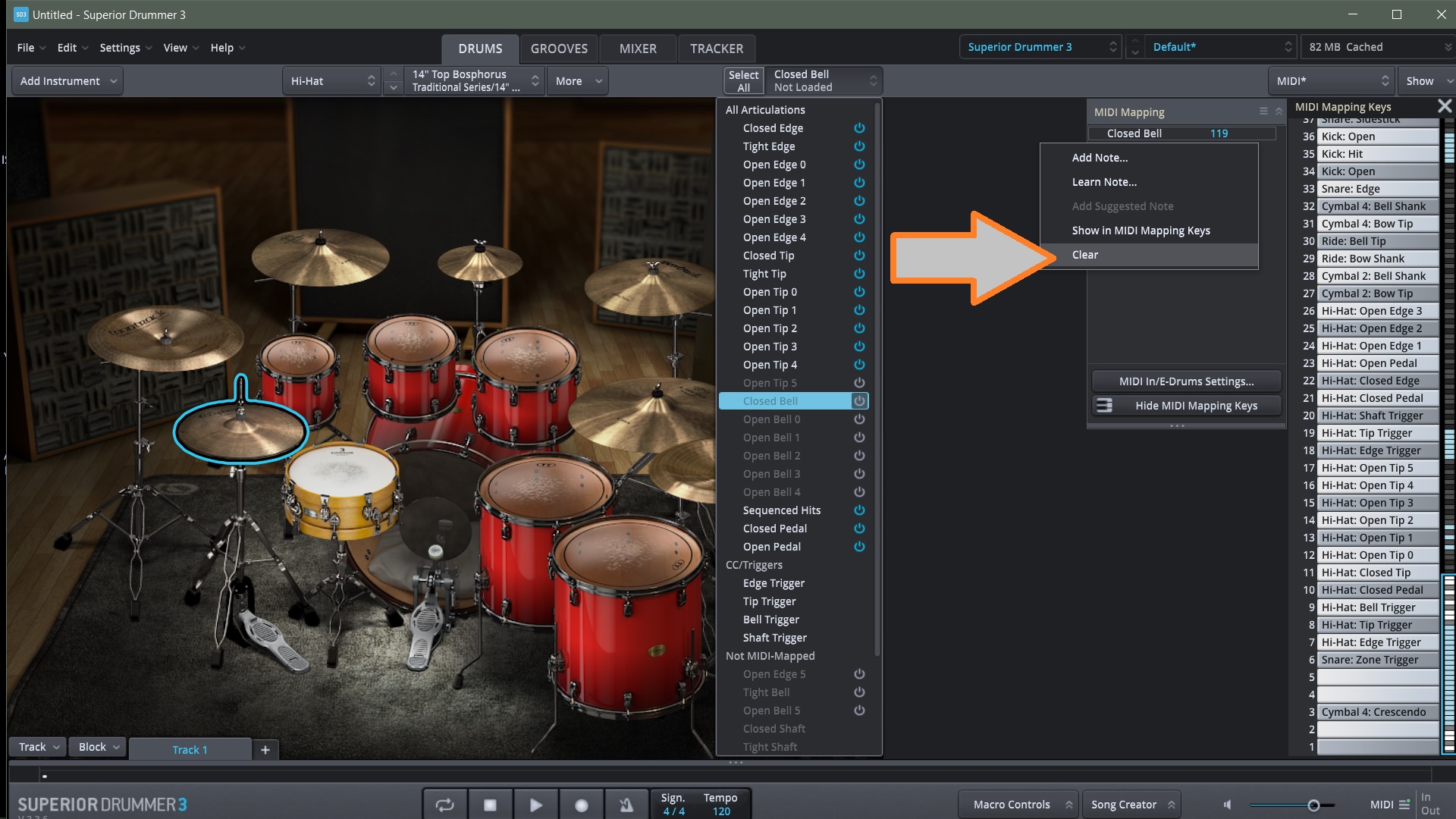Toggle power for Closed Bell articulation
Screen dimensions: 1456x819
[859, 401]
